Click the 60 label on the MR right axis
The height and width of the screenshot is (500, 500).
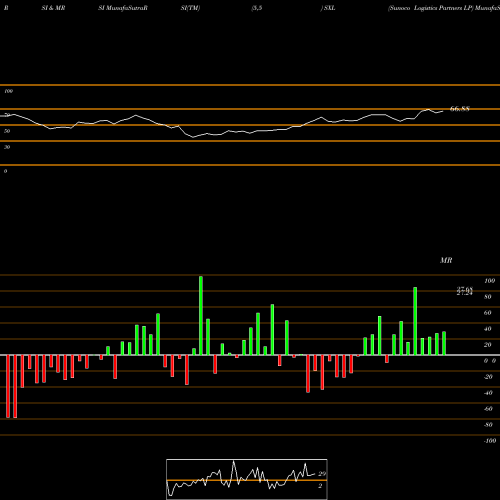pos(488,313)
